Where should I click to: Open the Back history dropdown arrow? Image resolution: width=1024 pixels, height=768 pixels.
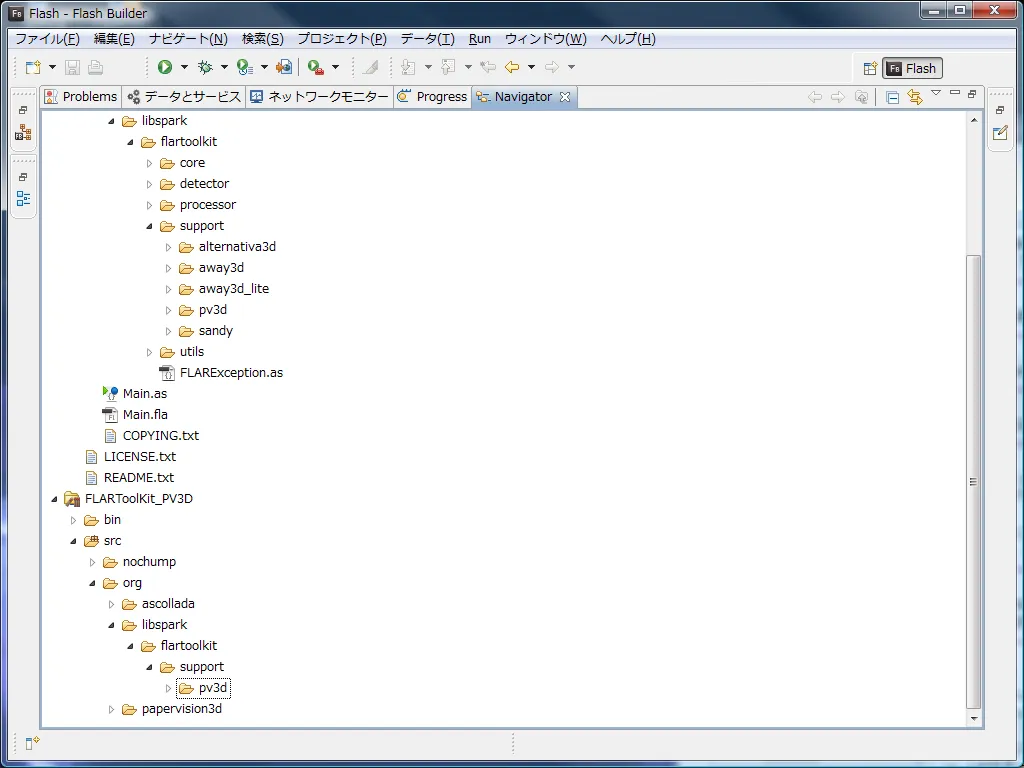click(x=532, y=67)
